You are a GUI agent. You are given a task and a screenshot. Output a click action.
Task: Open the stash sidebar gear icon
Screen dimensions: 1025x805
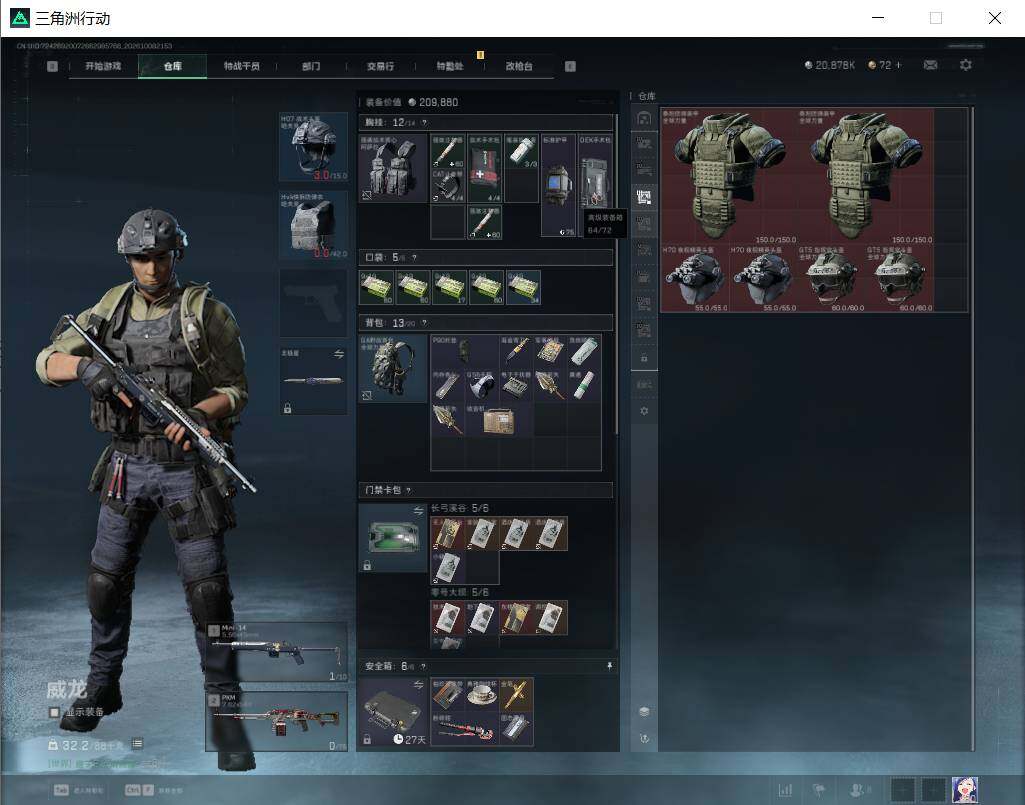(x=644, y=411)
